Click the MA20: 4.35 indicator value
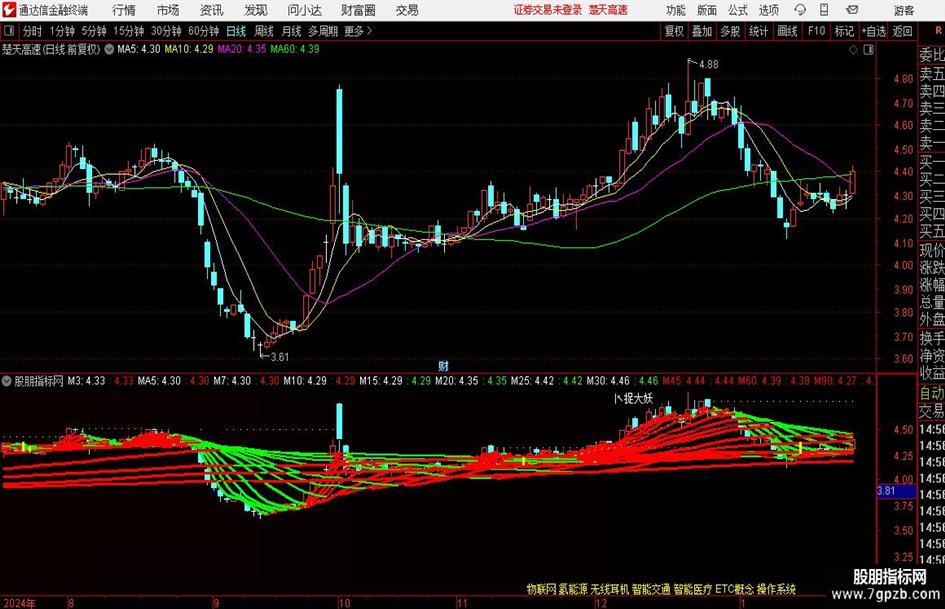Viewport: 945px width, 609px height. click(242, 49)
